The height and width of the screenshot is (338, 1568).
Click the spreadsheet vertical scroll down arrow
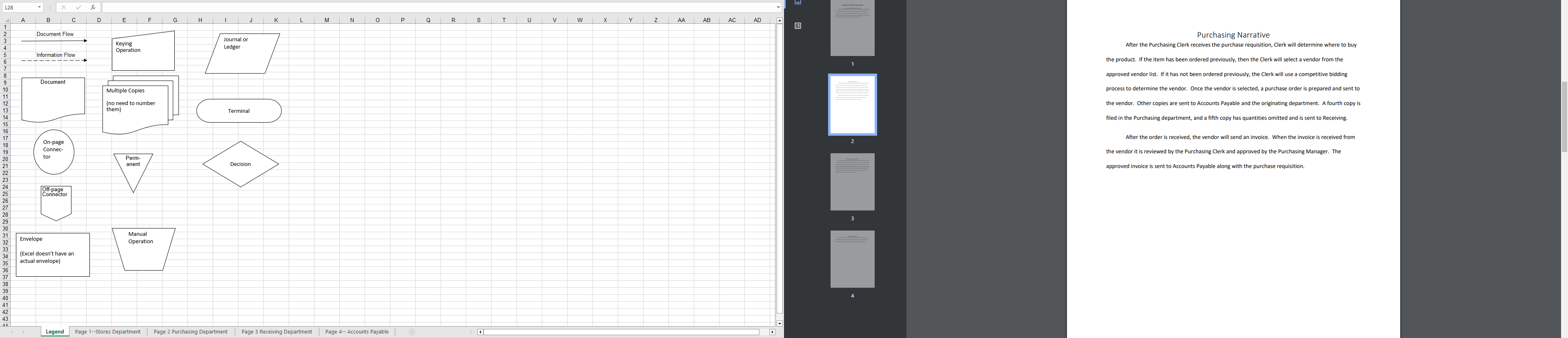[x=779, y=323]
